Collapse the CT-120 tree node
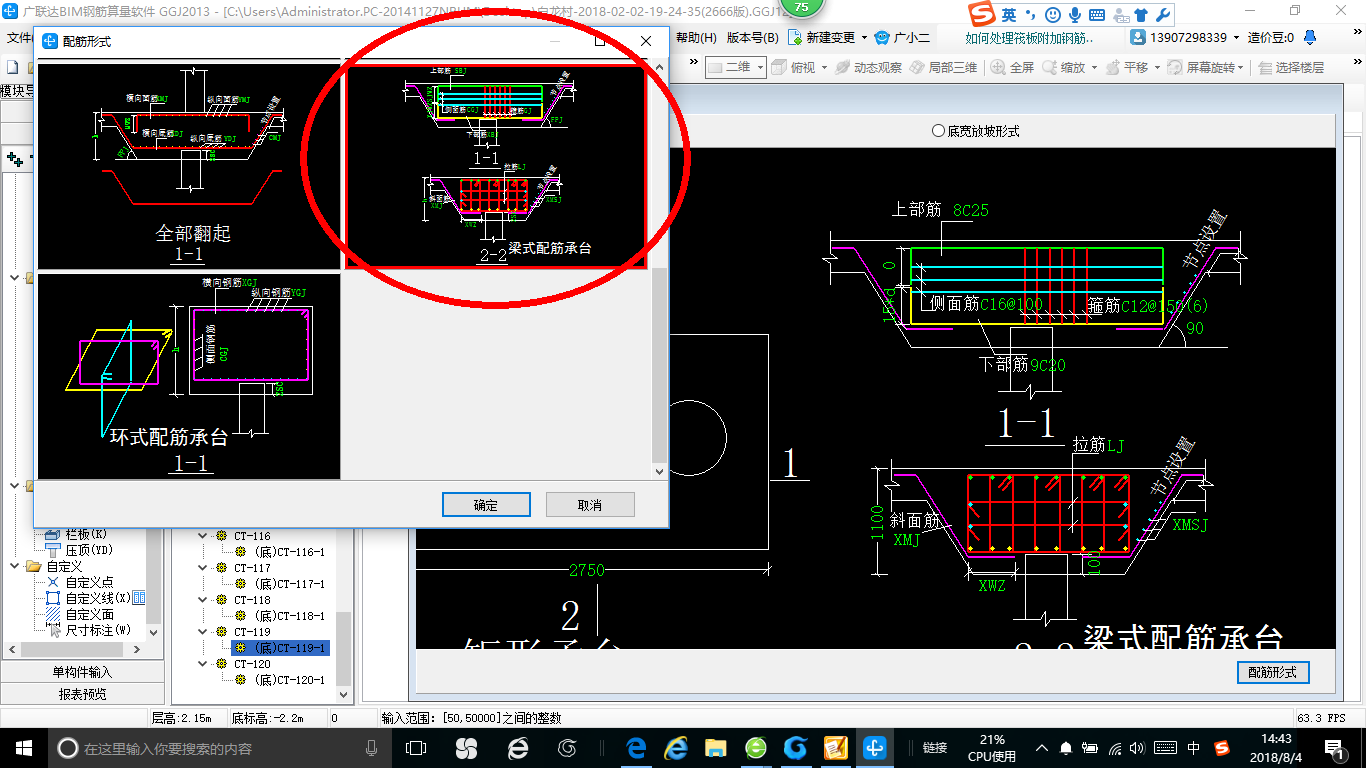This screenshot has width=1366, height=768. (204, 664)
